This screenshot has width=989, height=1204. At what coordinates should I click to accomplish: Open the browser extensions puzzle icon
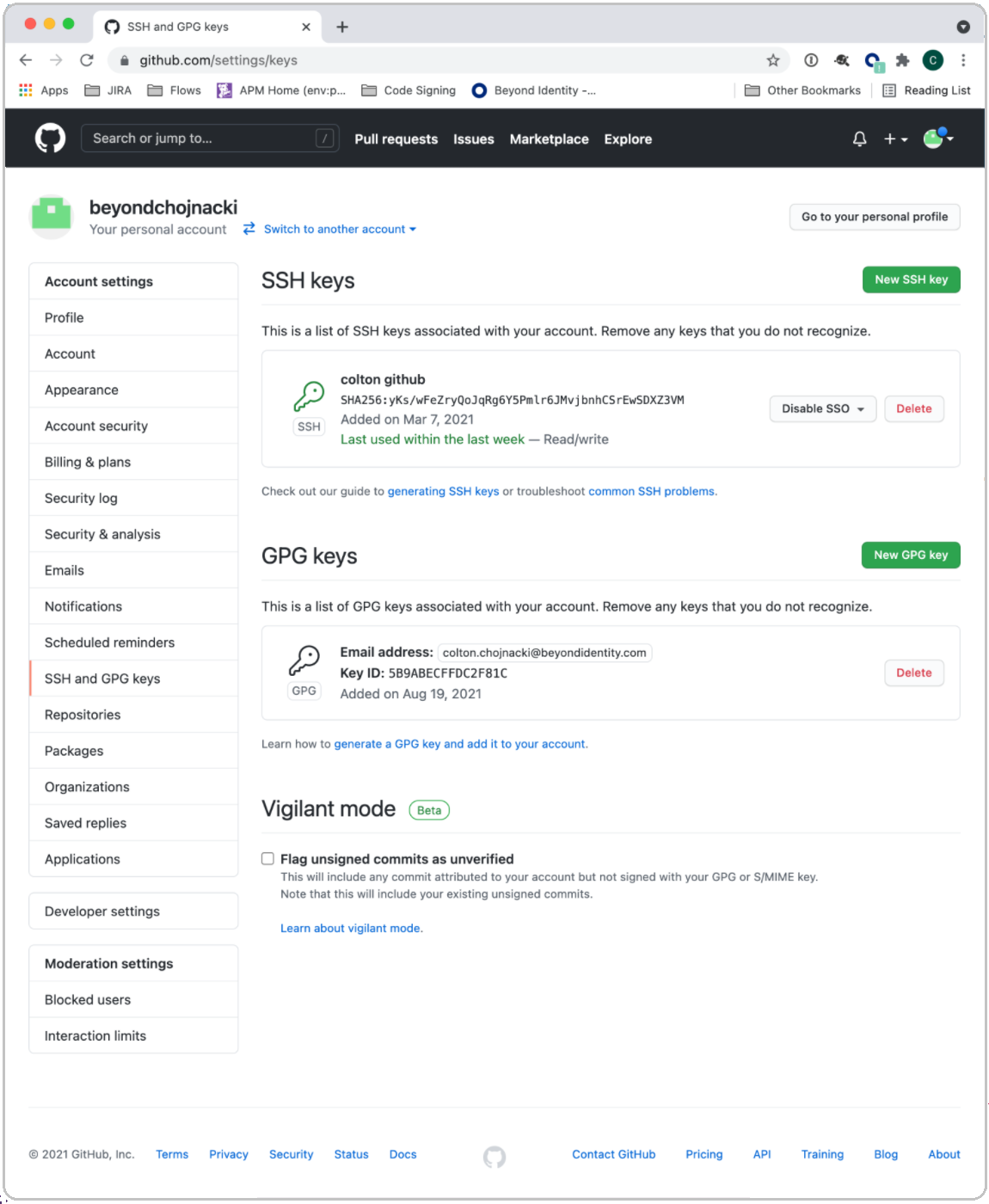pos(902,60)
